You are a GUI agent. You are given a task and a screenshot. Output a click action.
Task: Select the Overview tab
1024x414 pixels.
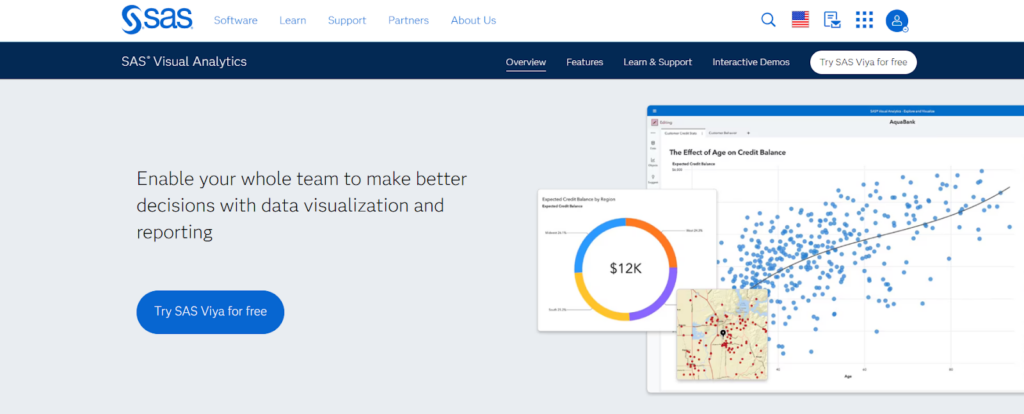coord(526,62)
